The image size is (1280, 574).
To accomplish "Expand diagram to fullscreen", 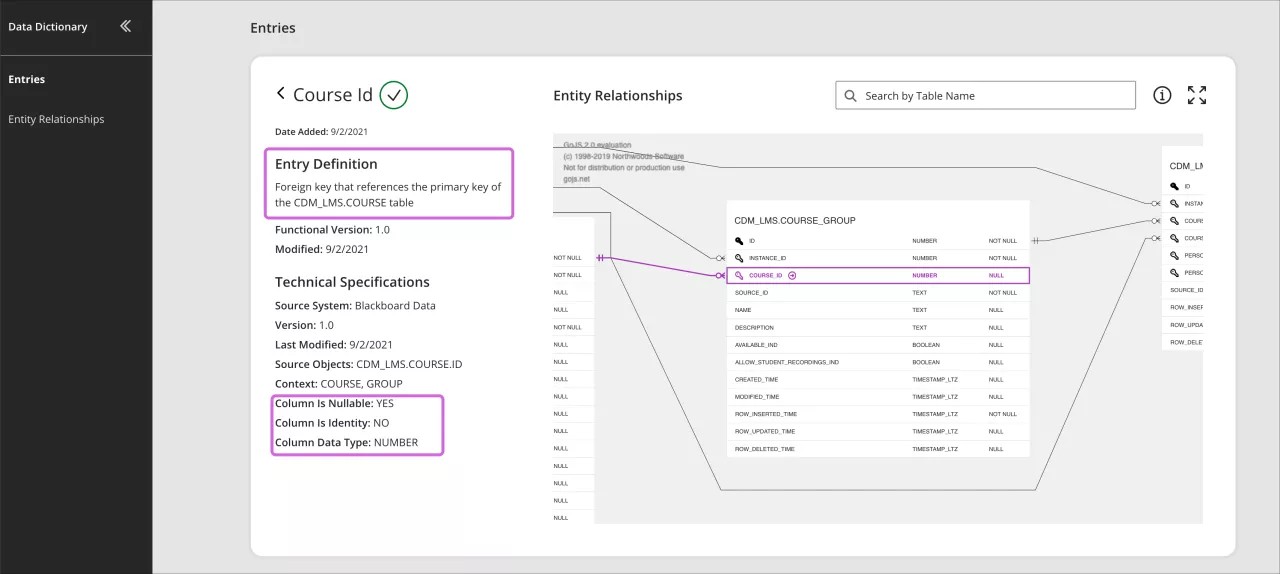I will tap(1197, 95).
